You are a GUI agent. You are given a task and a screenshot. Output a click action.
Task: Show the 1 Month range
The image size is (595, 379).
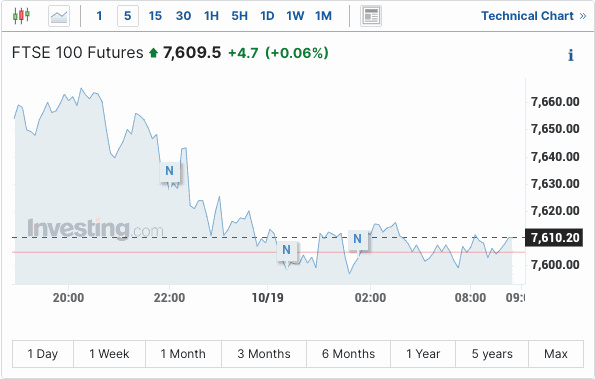click(183, 354)
